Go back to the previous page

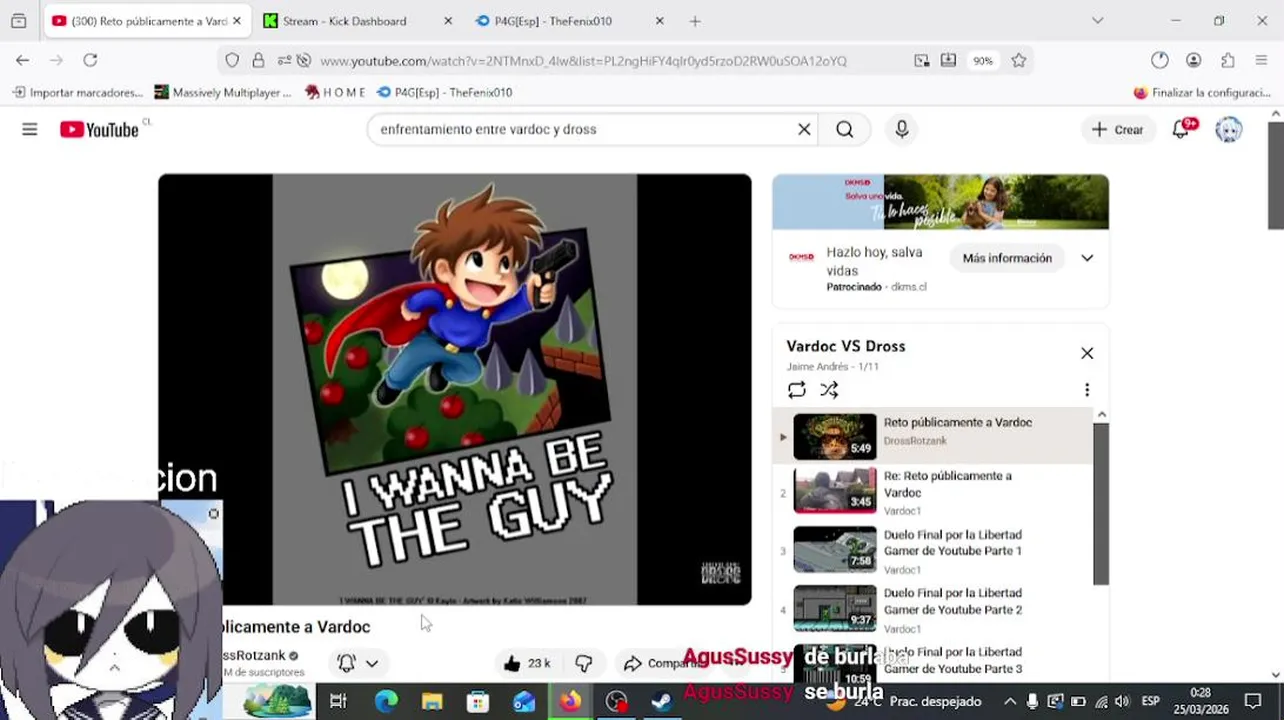[22, 60]
